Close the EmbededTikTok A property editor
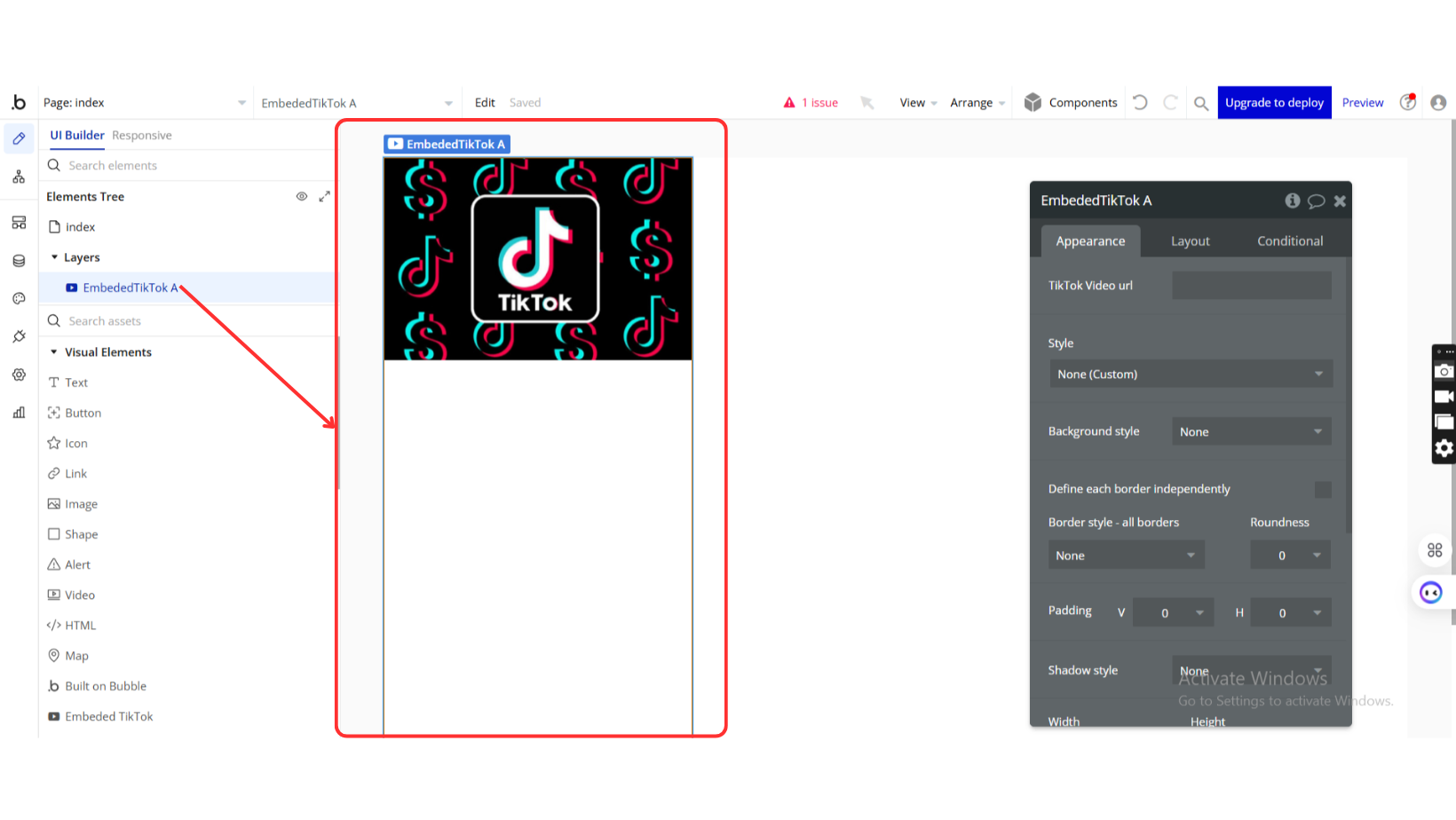The image size is (1456, 820). tap(1340, 201)
